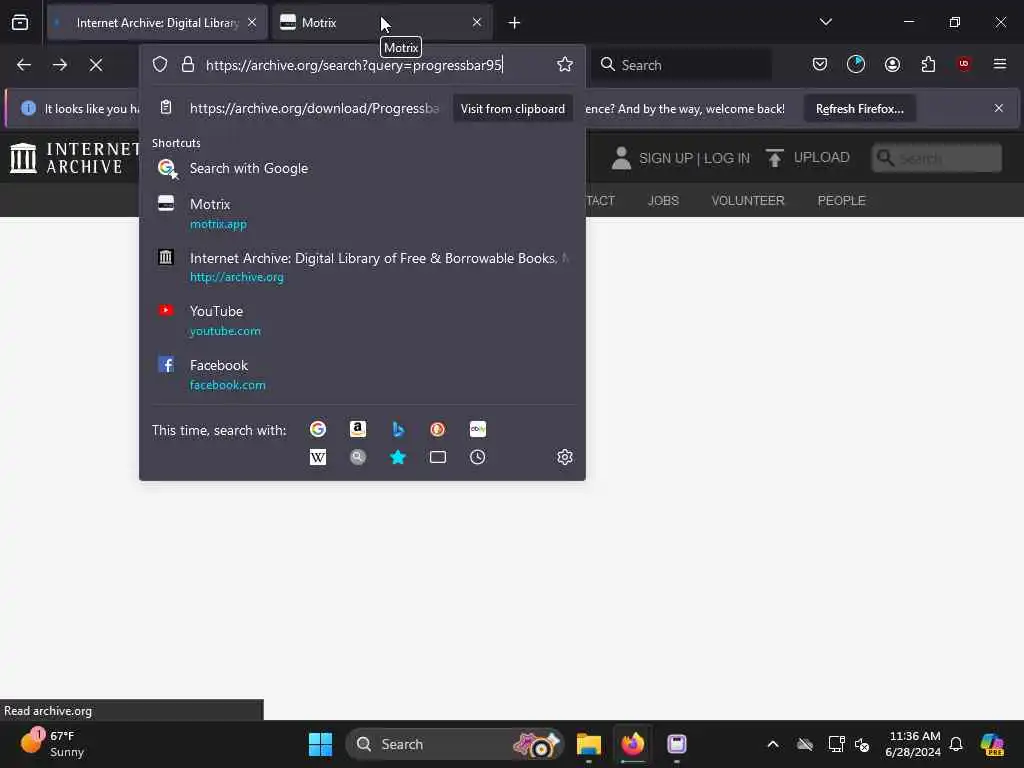Open the Internet Archive shortcut entry

coord(362,266)
